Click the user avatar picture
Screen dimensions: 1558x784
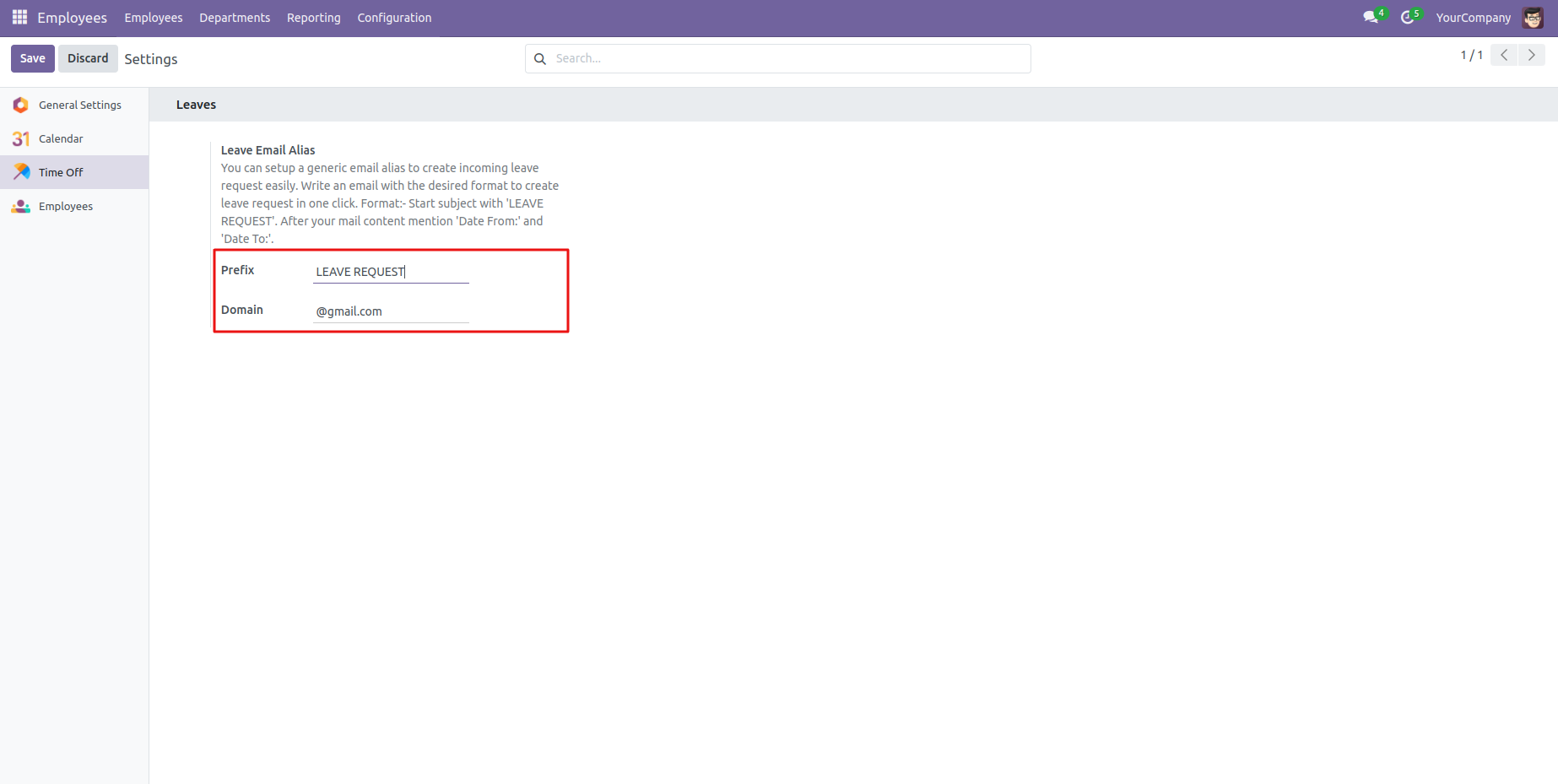(x=1533, y=18)
